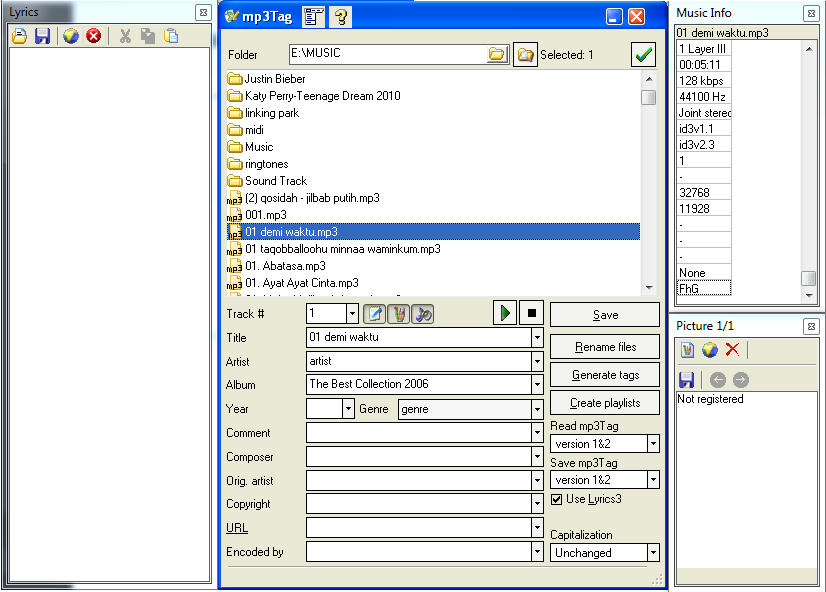Open a lyrics file in the Lyrics panel
826x592 pixels.
coord(19,36)
